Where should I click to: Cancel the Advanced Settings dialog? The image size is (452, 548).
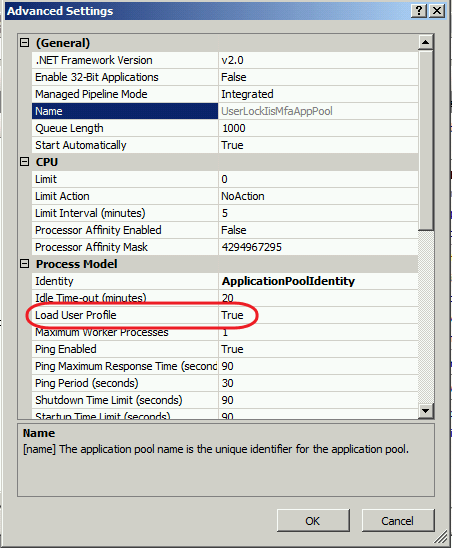tap(398, 521)
